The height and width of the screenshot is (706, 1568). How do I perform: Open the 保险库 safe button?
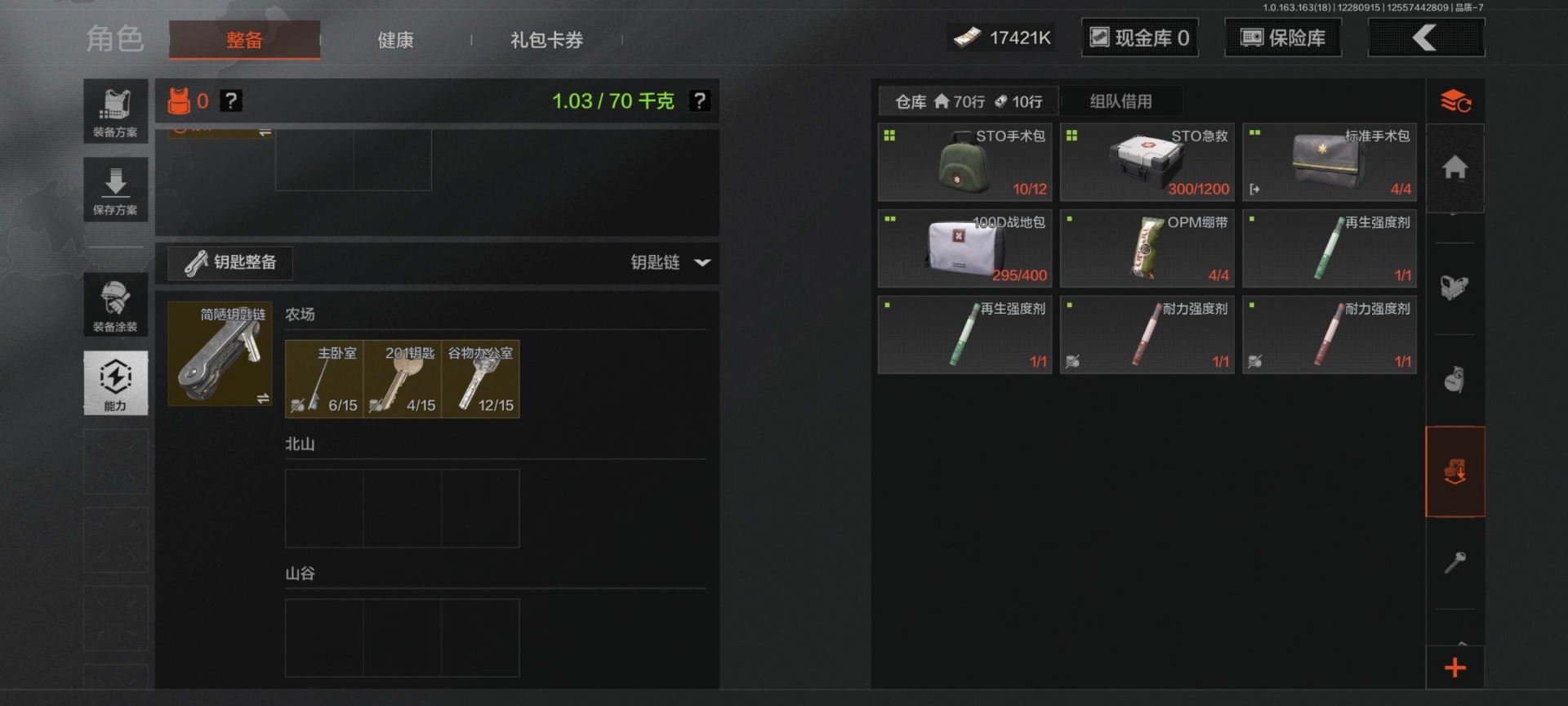(x=1282, y=38)
